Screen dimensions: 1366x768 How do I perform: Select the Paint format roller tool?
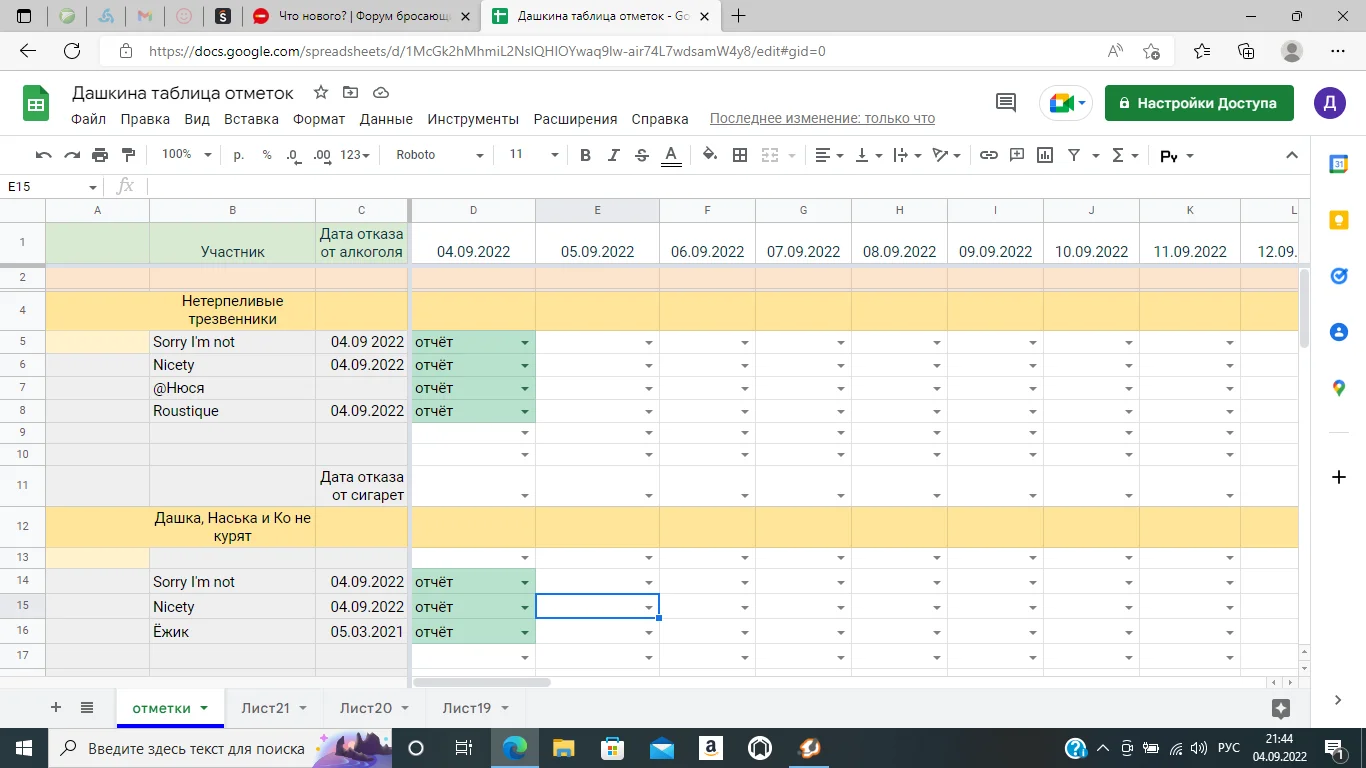[128, 155]
